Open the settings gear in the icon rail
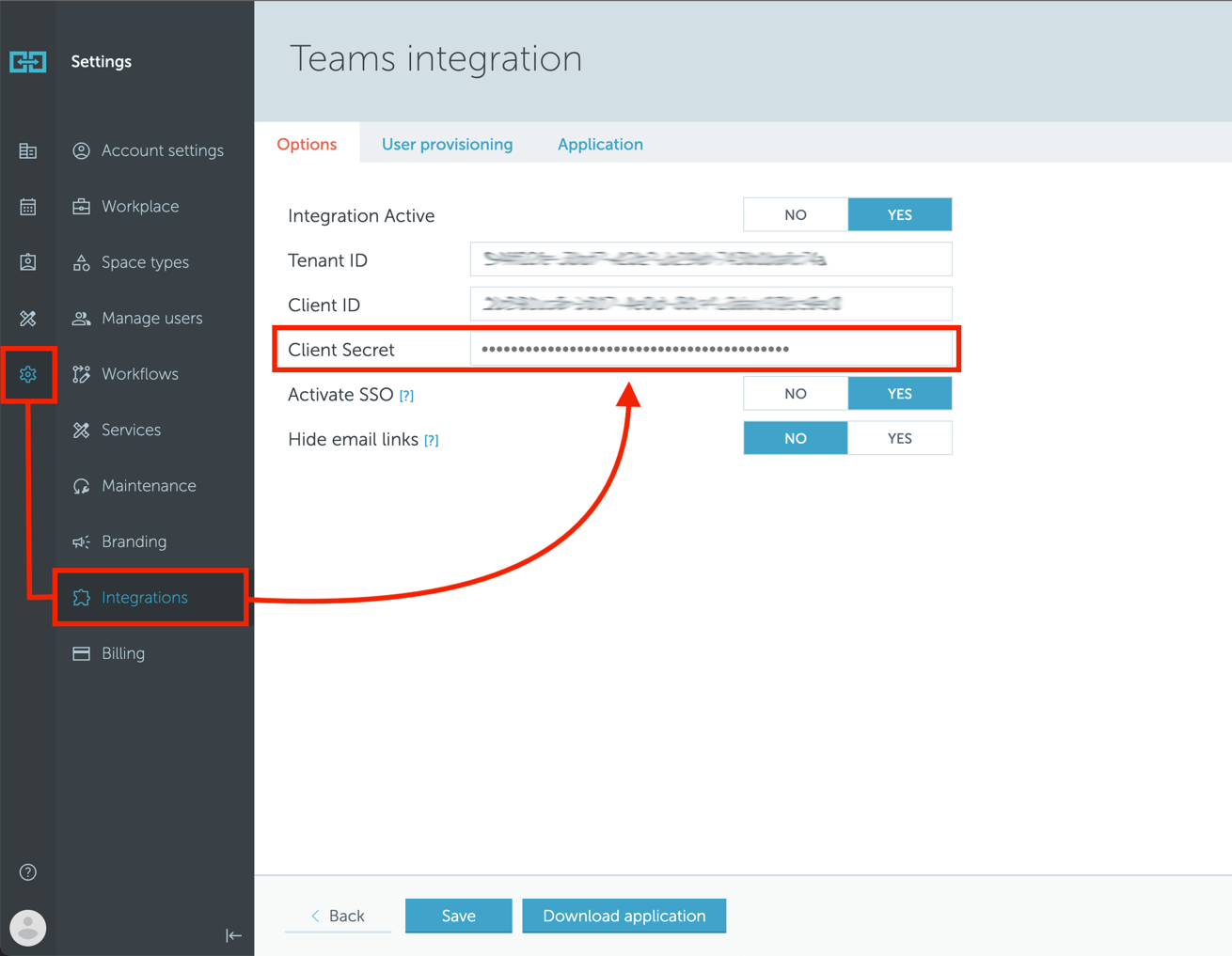The image size is (1232, 956). [x=27, y=374]
